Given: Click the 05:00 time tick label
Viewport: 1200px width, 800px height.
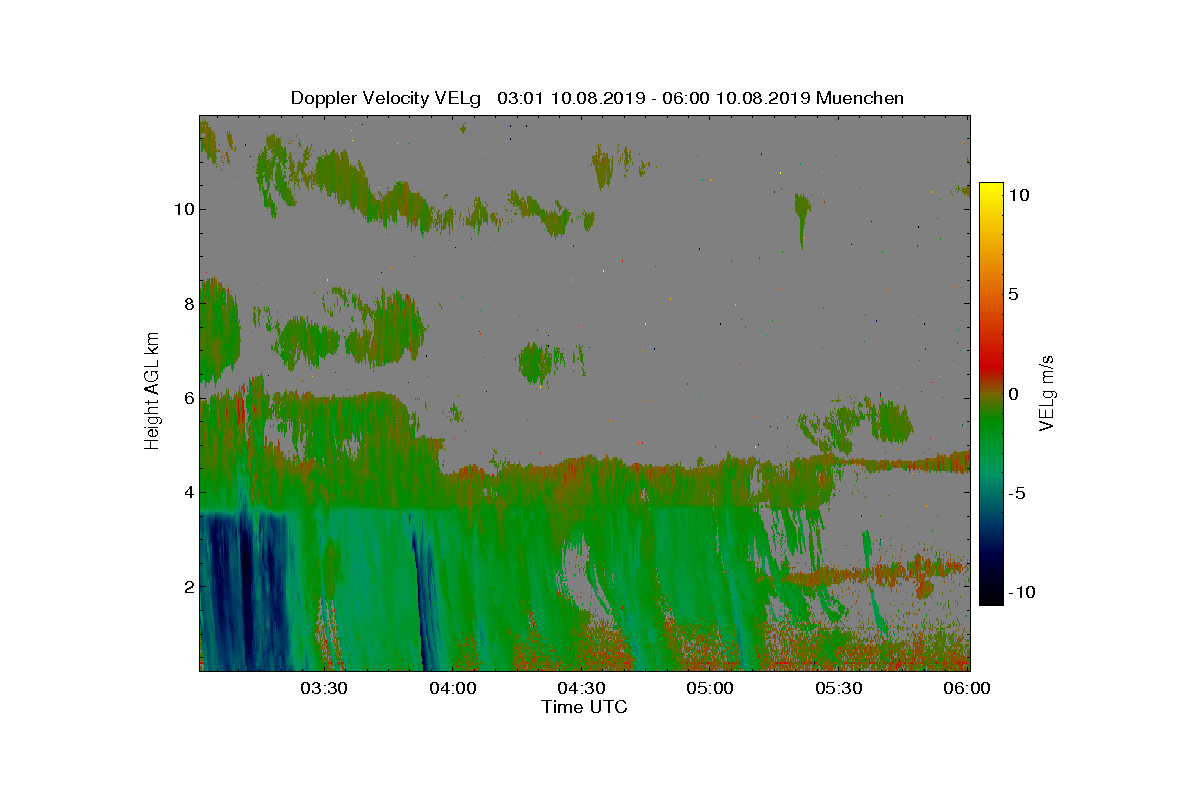Looking at the screenshot, I should 710,688.
